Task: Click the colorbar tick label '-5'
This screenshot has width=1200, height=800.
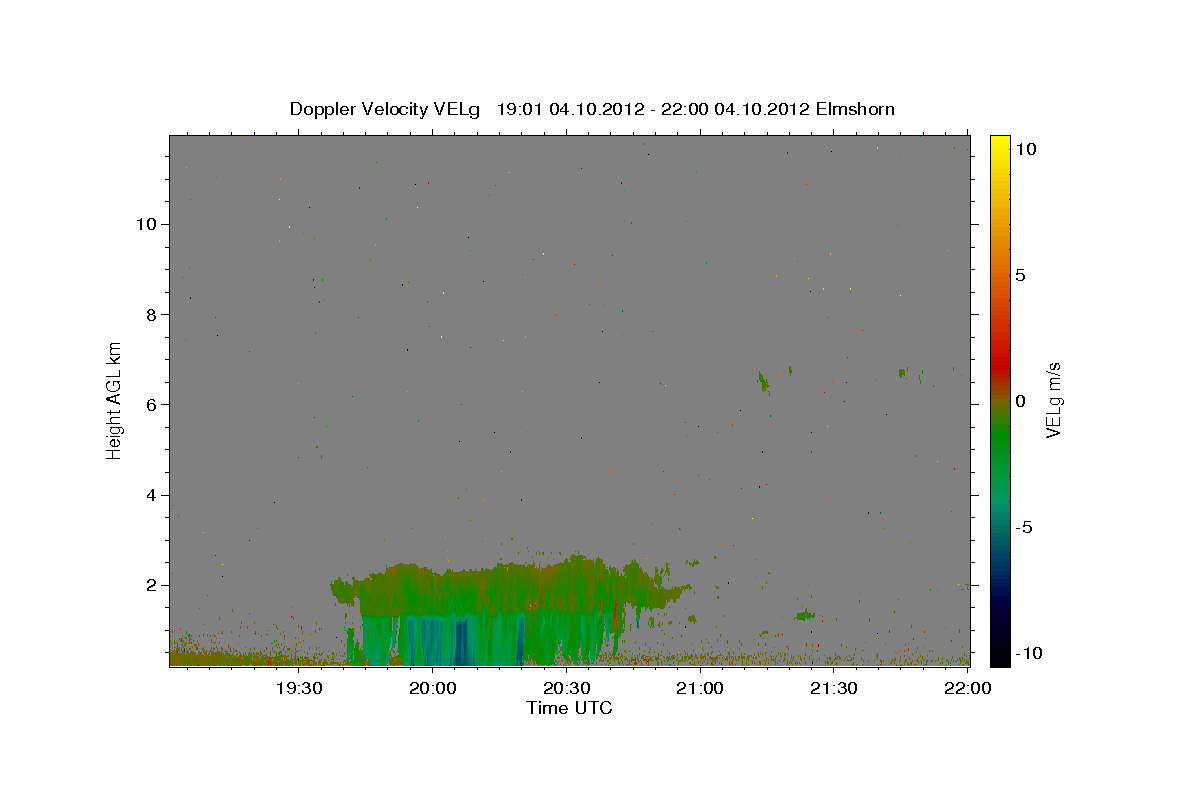Action: point(1024,527)
